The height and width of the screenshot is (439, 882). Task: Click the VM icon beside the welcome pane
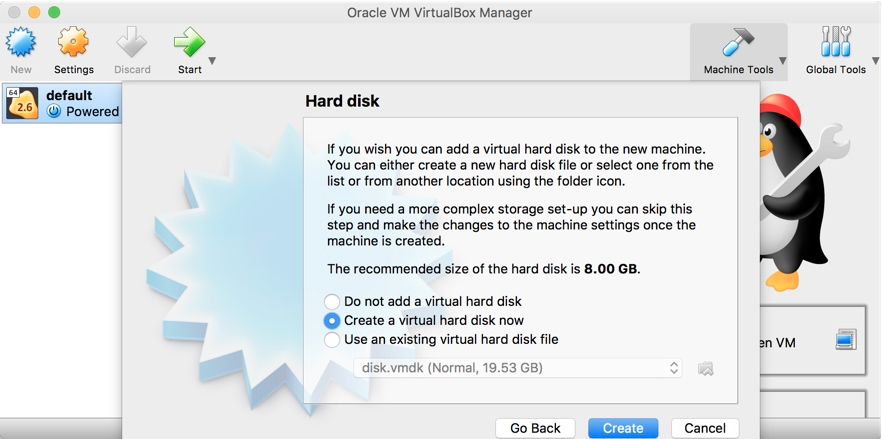[x=846, y=340]
